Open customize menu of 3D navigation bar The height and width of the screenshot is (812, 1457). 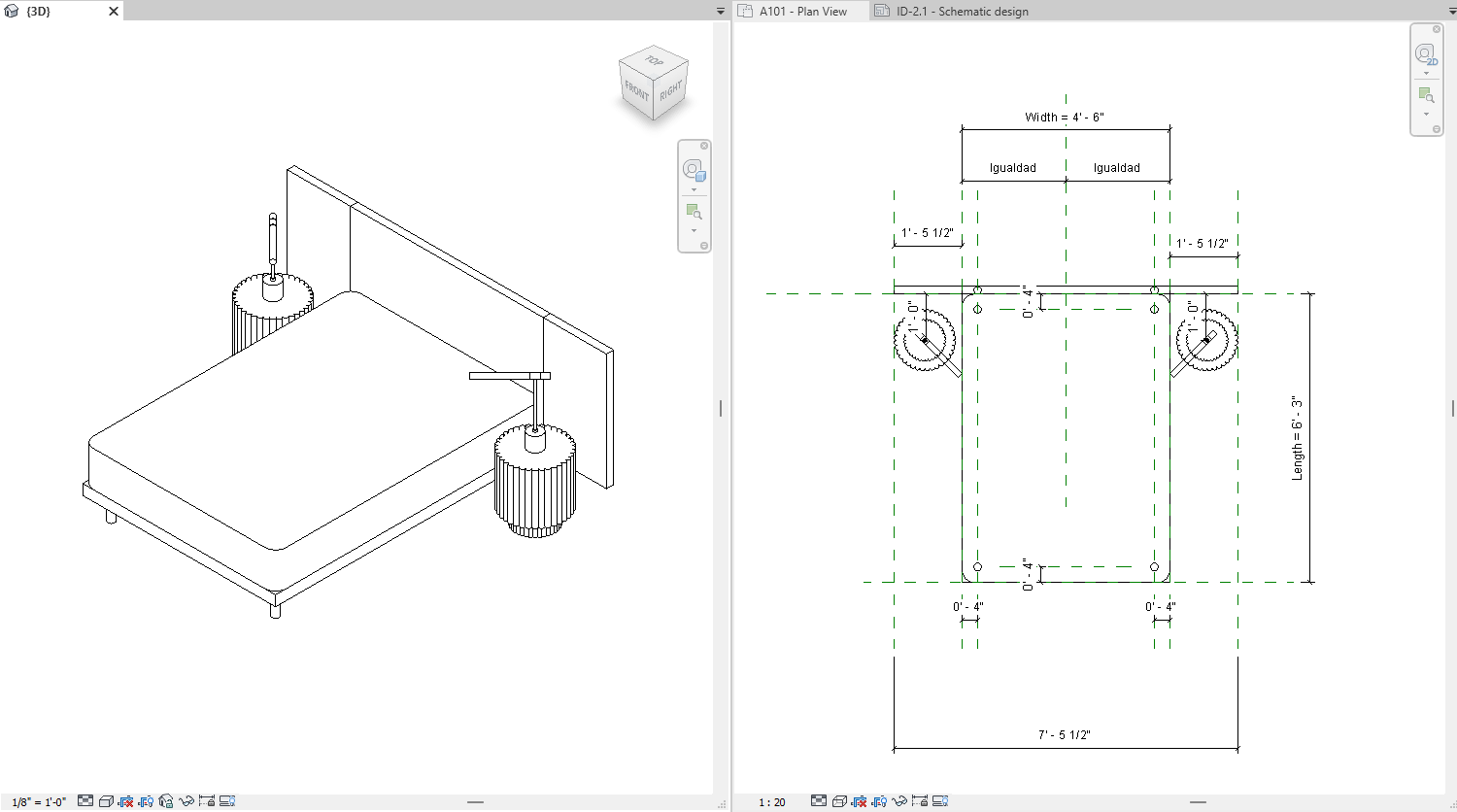704,246
